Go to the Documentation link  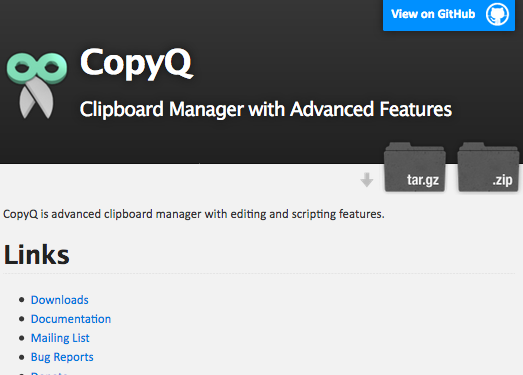coord(71,319)
